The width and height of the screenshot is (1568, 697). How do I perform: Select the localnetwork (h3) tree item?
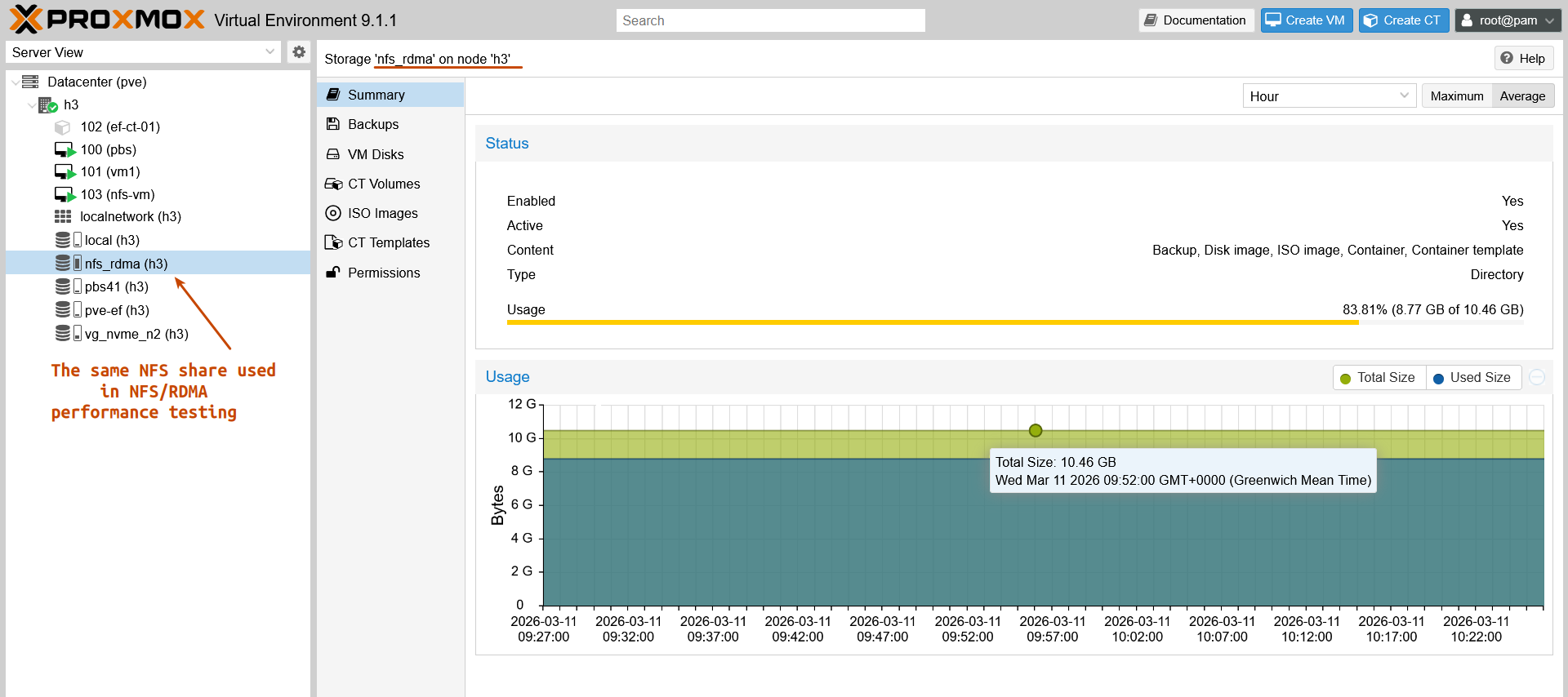pos(158,216)
